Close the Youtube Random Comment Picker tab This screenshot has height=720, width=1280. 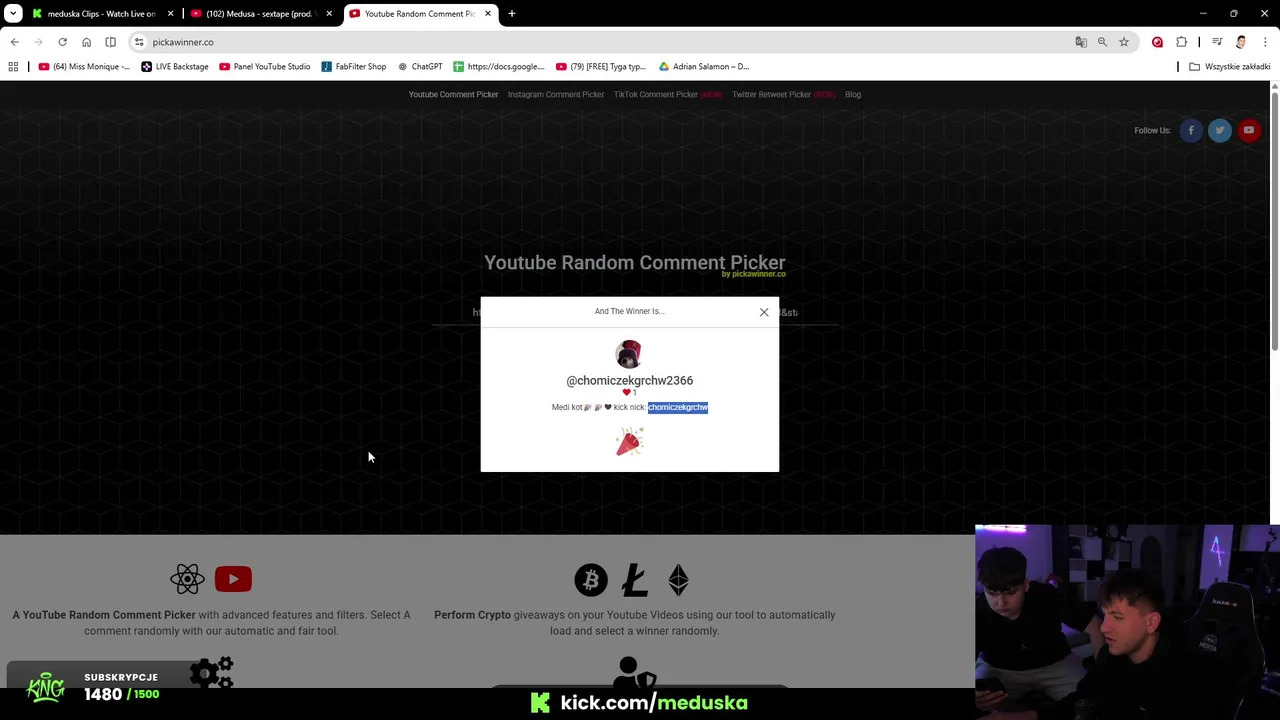pos(488,14)
